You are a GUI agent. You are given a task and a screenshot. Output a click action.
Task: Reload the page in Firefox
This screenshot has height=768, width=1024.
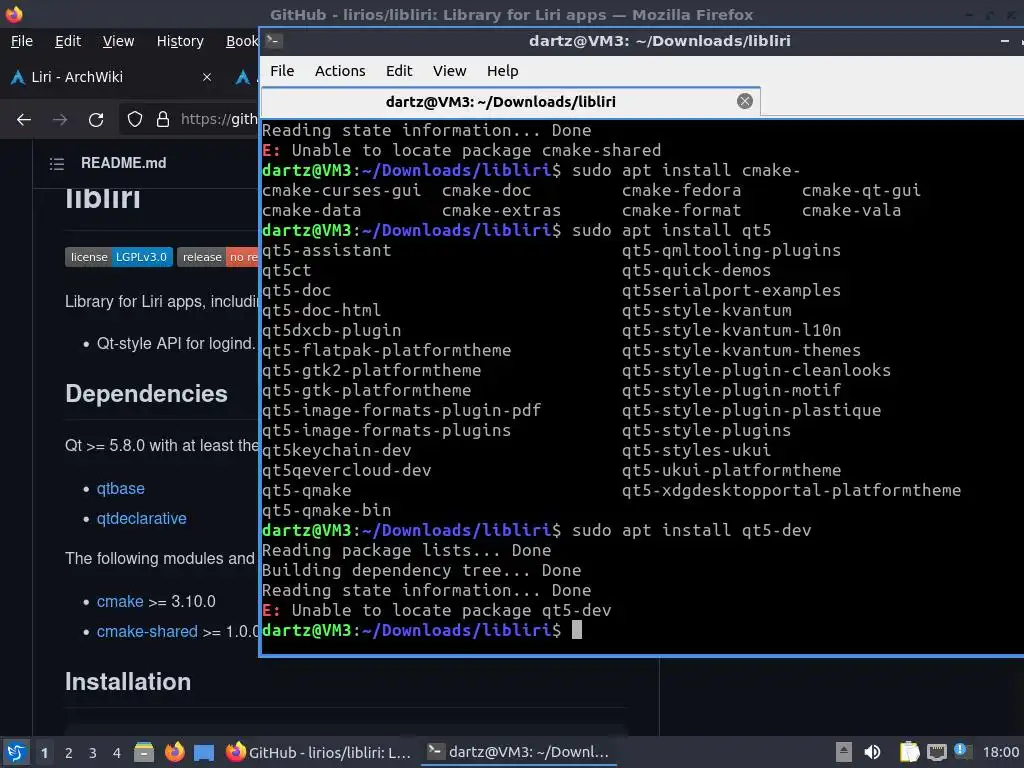tap(96, 120)
